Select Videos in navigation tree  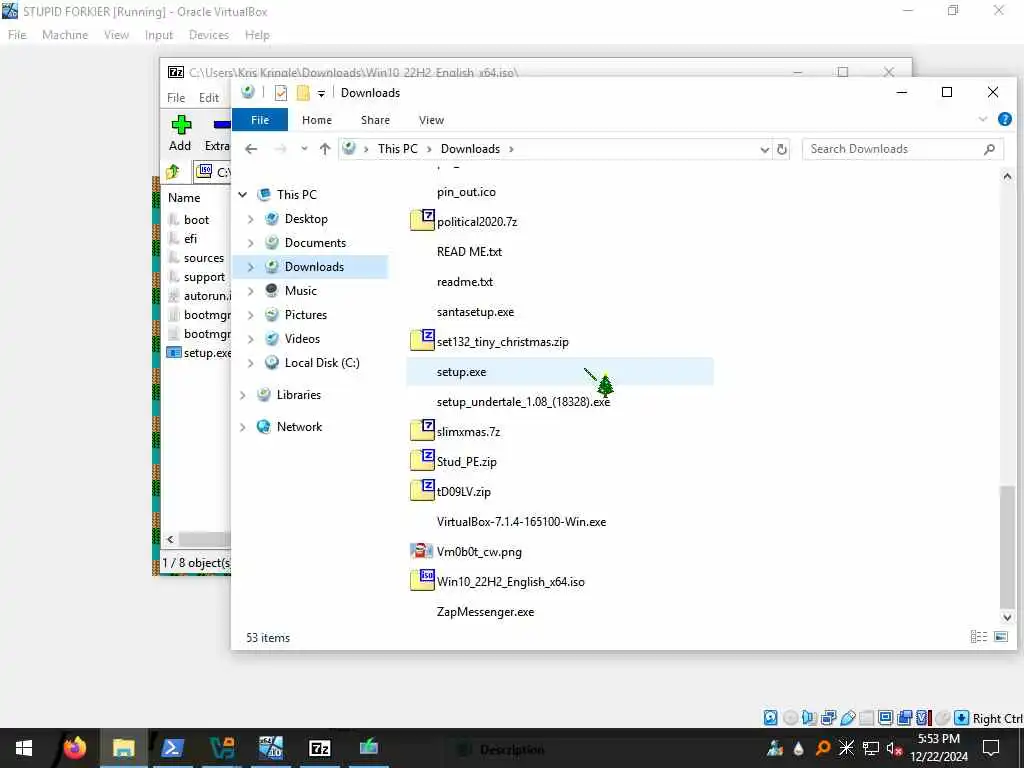click(x=302, y=338)
